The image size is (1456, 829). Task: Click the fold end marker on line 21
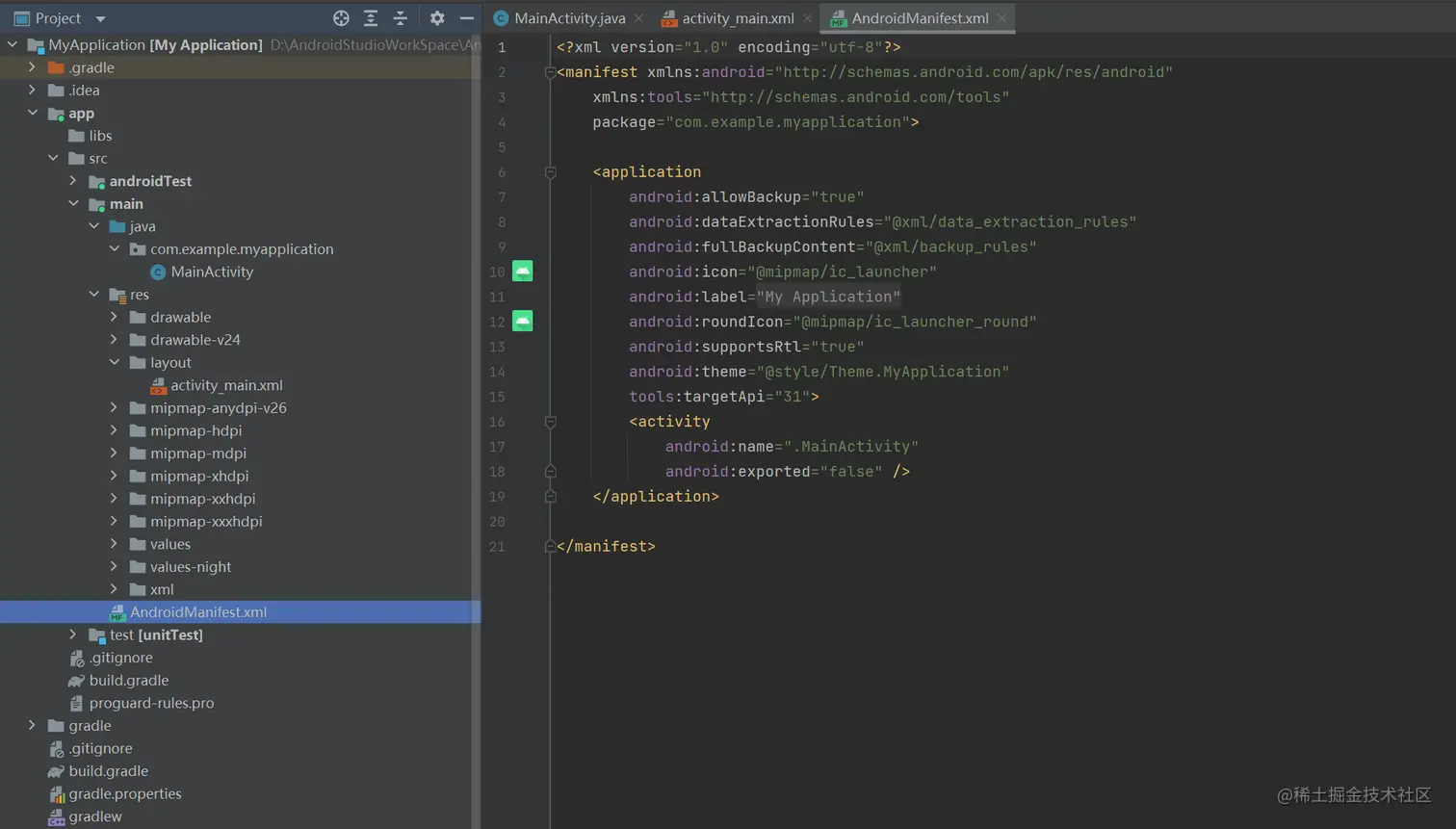[x=550, y=546]
